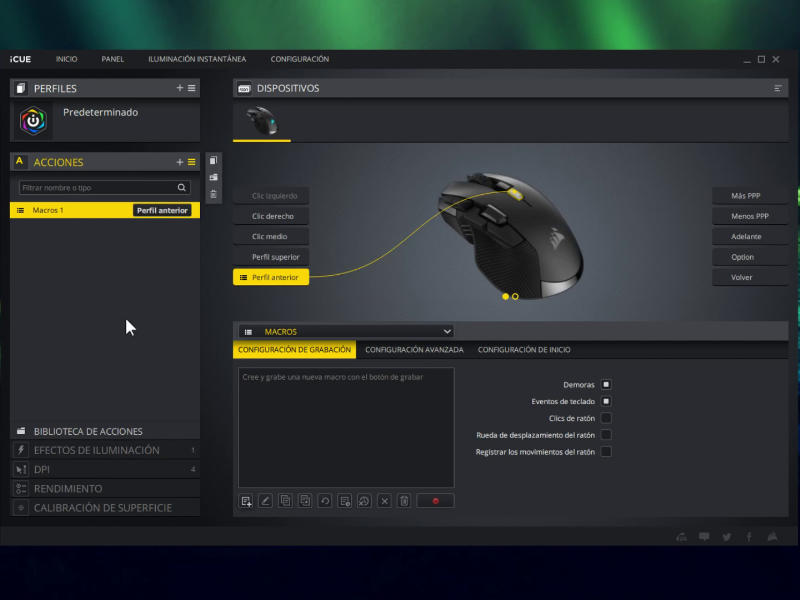Image resolution: width=800 pixels, height=600 pixels.
Task: Click the reset circular-arrow icon beside the duplicate icons
Action: (324, 501)
